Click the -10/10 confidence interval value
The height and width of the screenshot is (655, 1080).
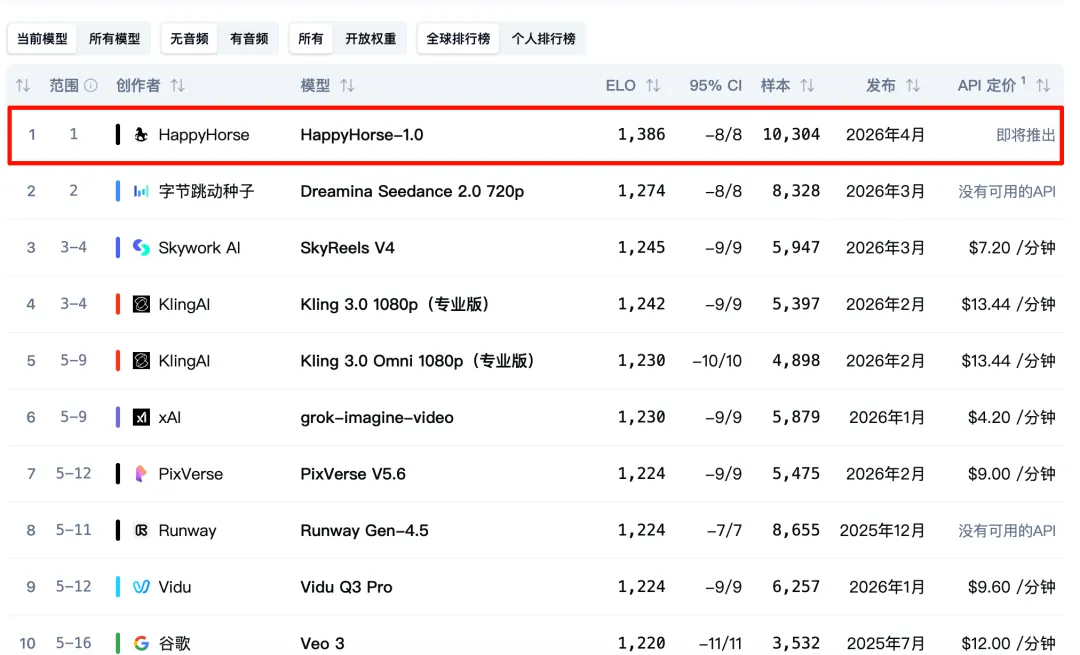click(x=717, y=360)
